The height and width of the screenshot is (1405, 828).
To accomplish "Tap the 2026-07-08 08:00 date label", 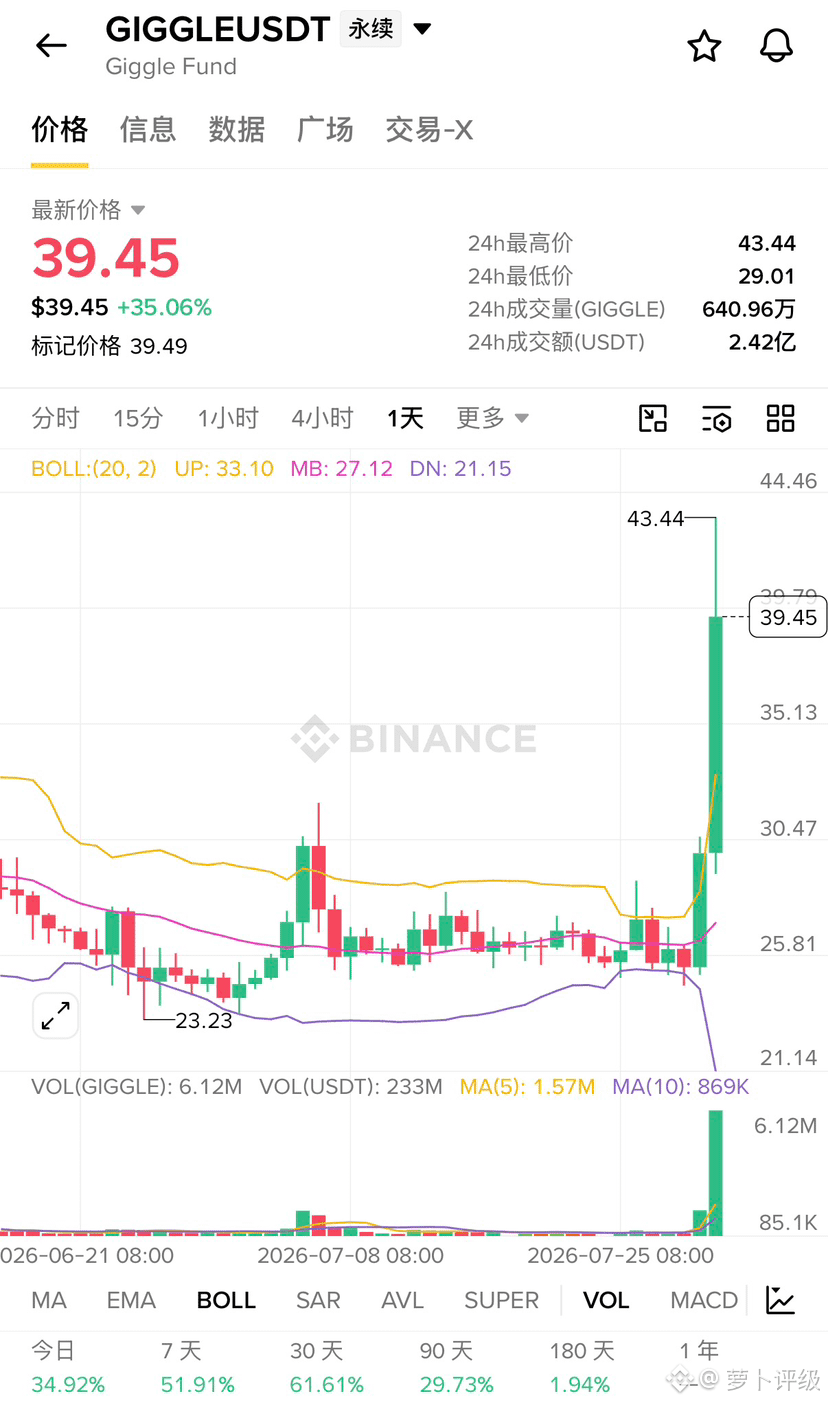I will tap(350, 1255).
